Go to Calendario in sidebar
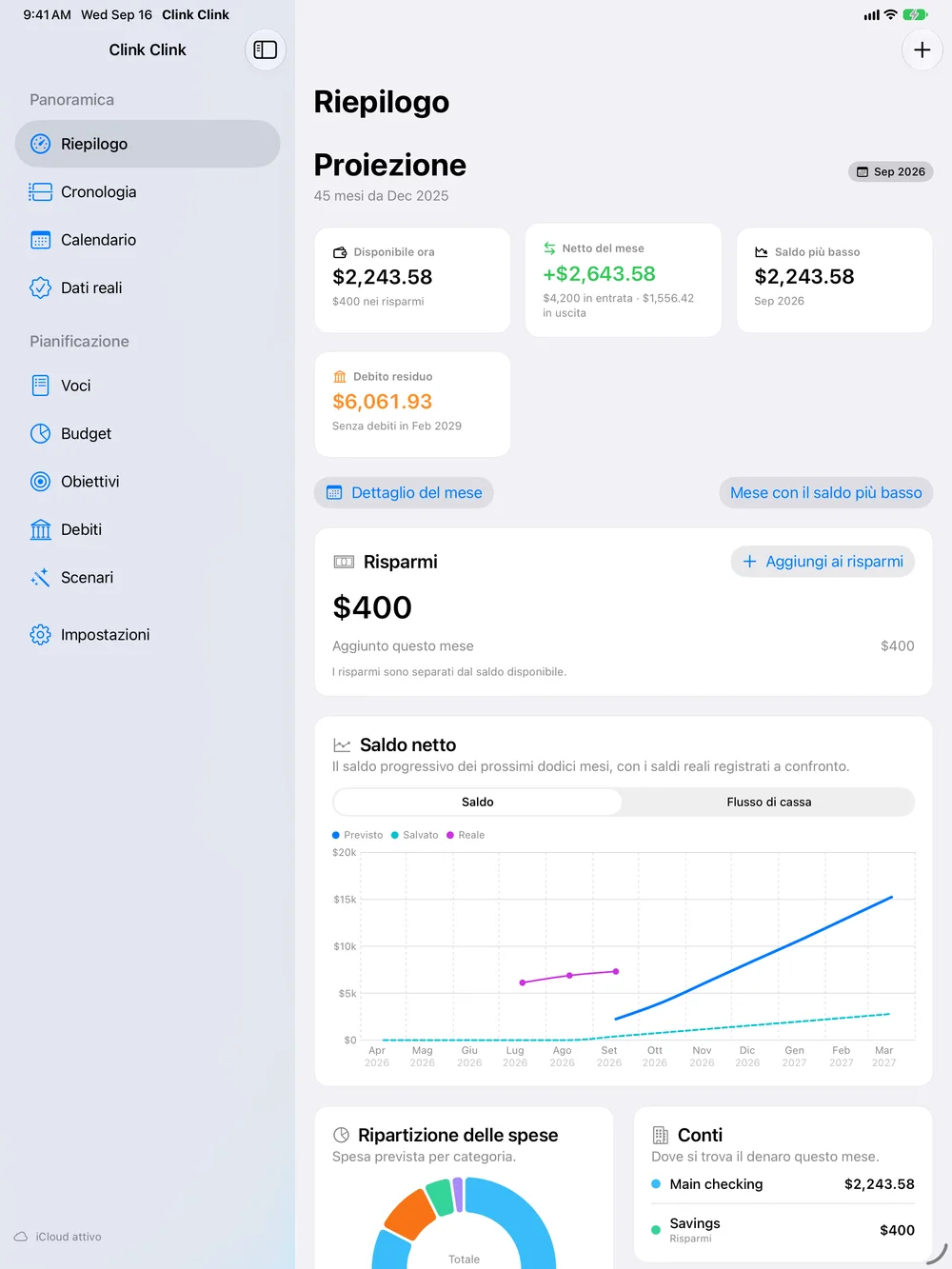The width and height of the screenshot is (952, 1269). (x=148, y=240)
